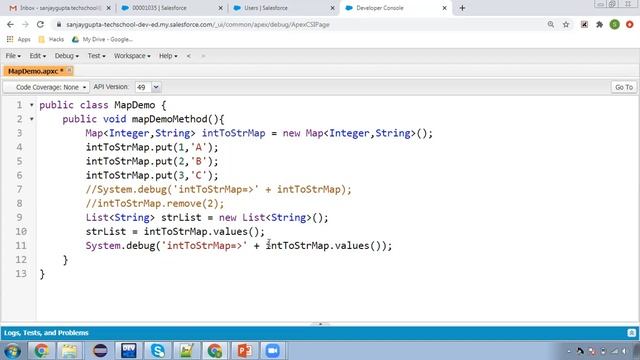640x360 pixels.
Task: Open File Explorer from the taskbar
Action: pos(69,351)
